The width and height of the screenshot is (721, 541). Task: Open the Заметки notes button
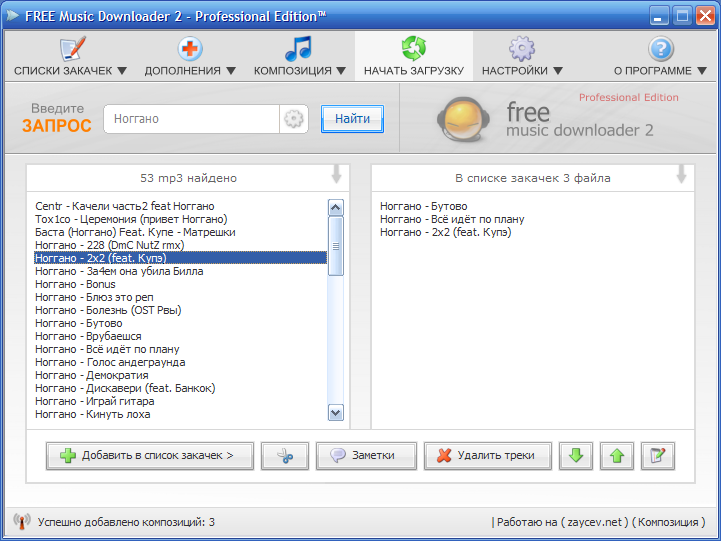point(366,456)
